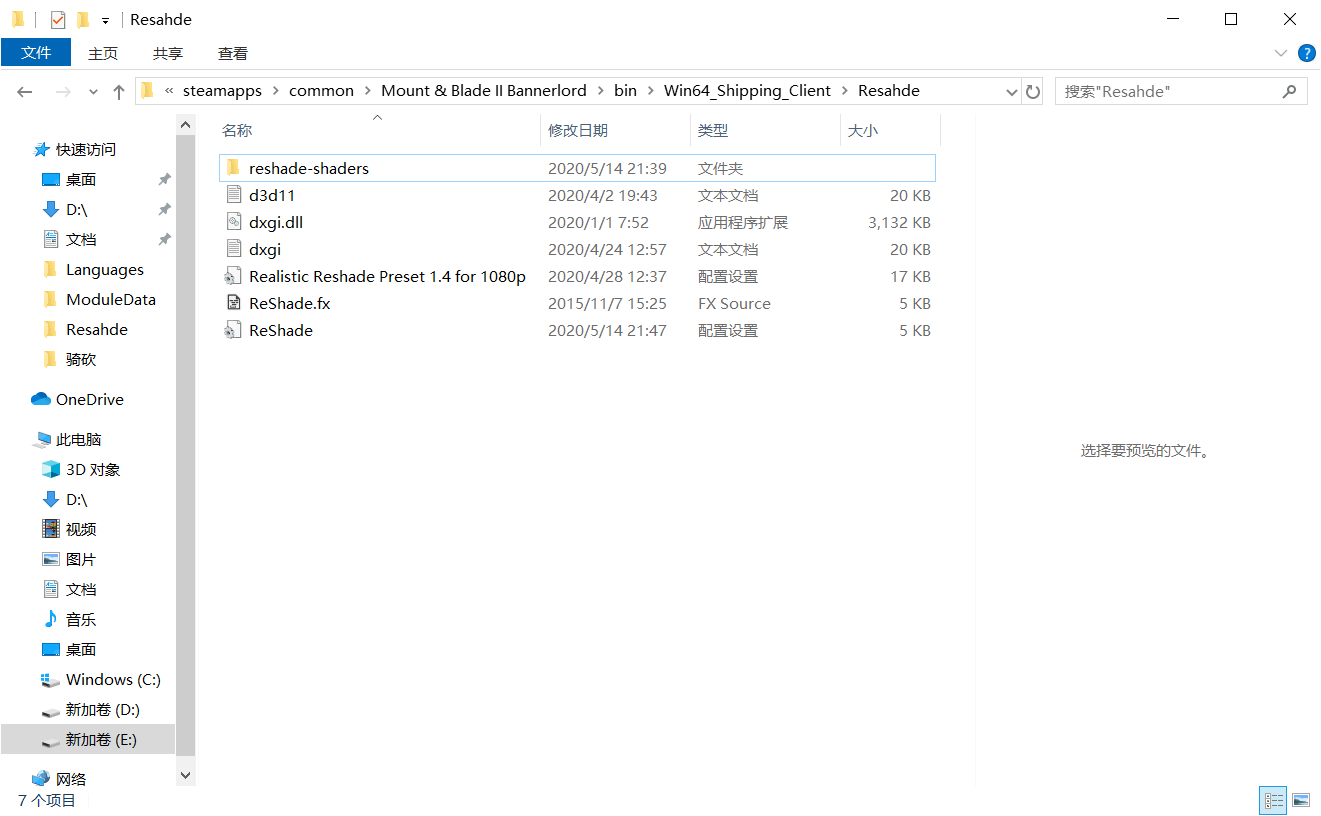Click the search magnifier icon

tap(1289, 91)
